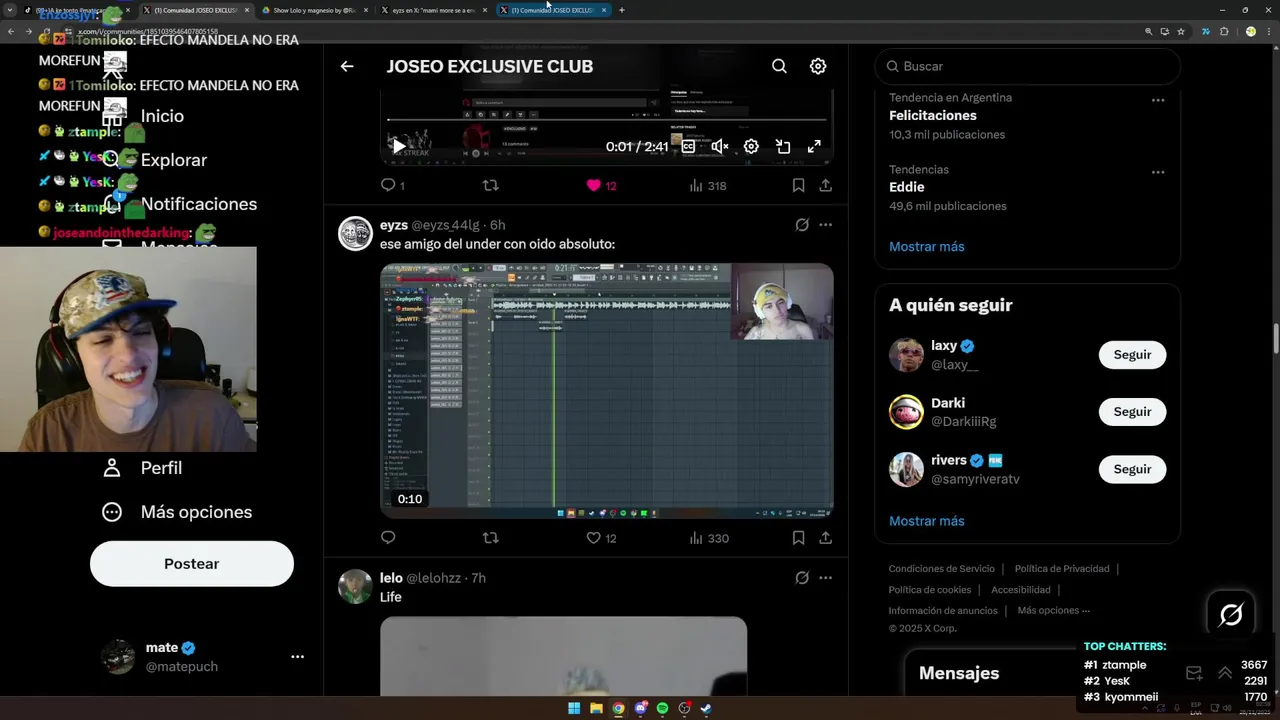
Task: Open more options for Felicitaciones trend
Action: pyautogui.click(x=1158, y=100)
